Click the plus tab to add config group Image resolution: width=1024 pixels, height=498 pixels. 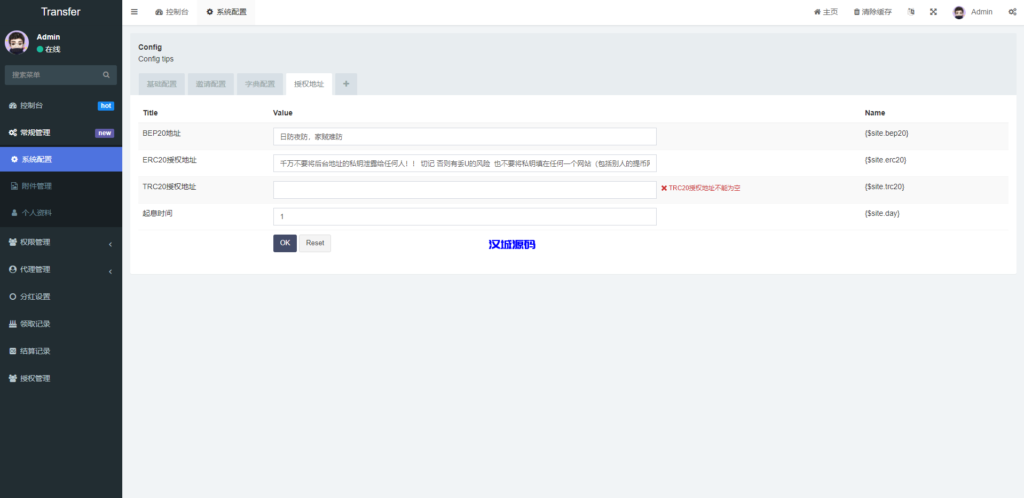[346, 84]
